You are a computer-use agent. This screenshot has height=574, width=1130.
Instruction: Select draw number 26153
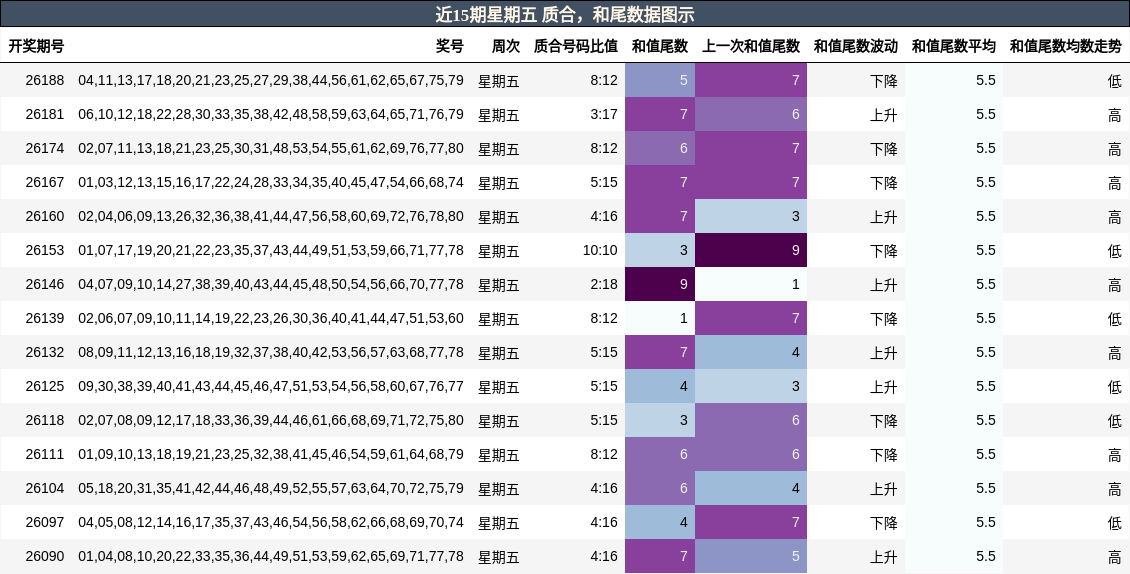pos(45,250)
